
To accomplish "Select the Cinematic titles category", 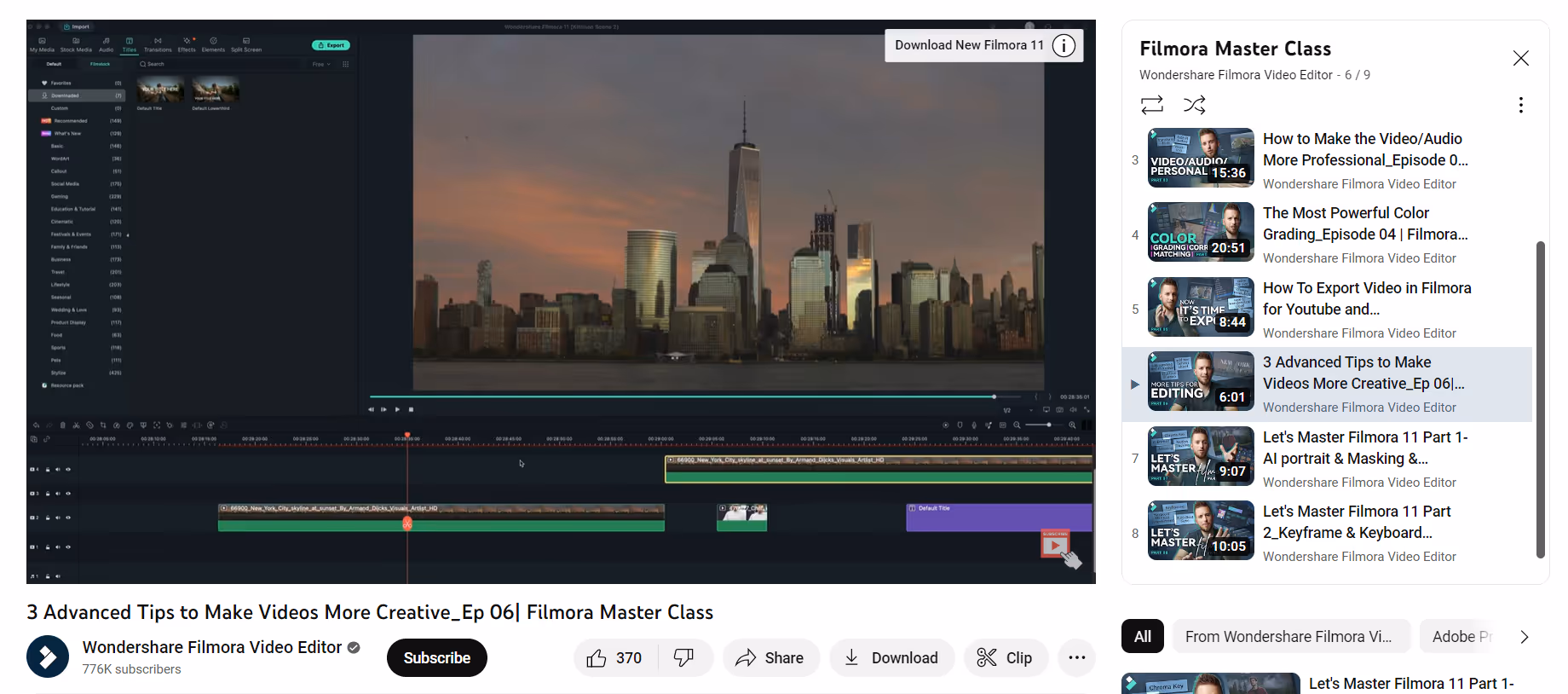I will coord(77,222).
